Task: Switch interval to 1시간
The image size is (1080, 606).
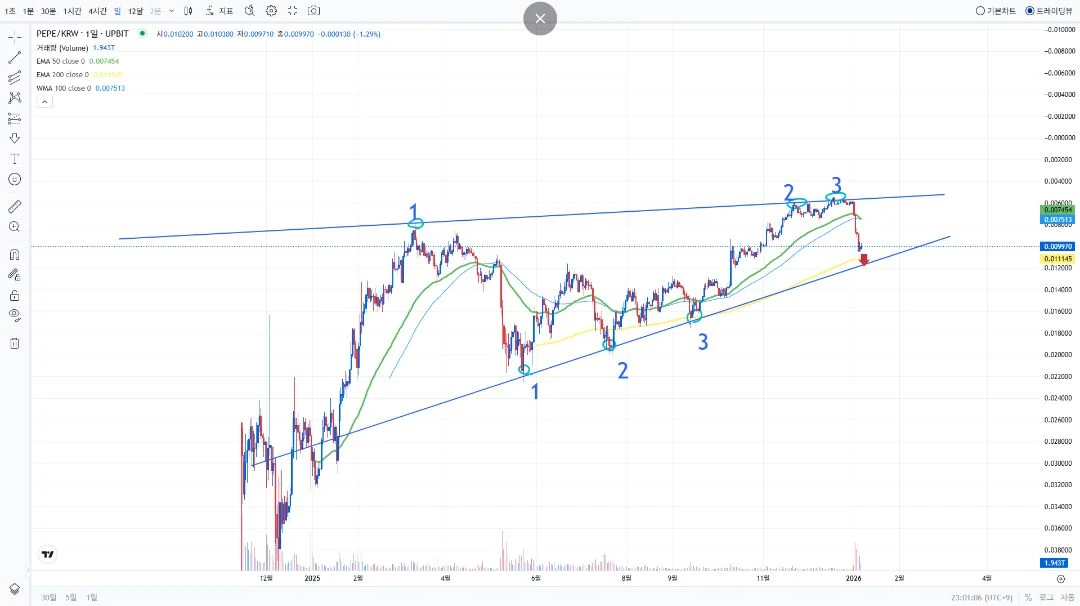Action: coord(72,11)
